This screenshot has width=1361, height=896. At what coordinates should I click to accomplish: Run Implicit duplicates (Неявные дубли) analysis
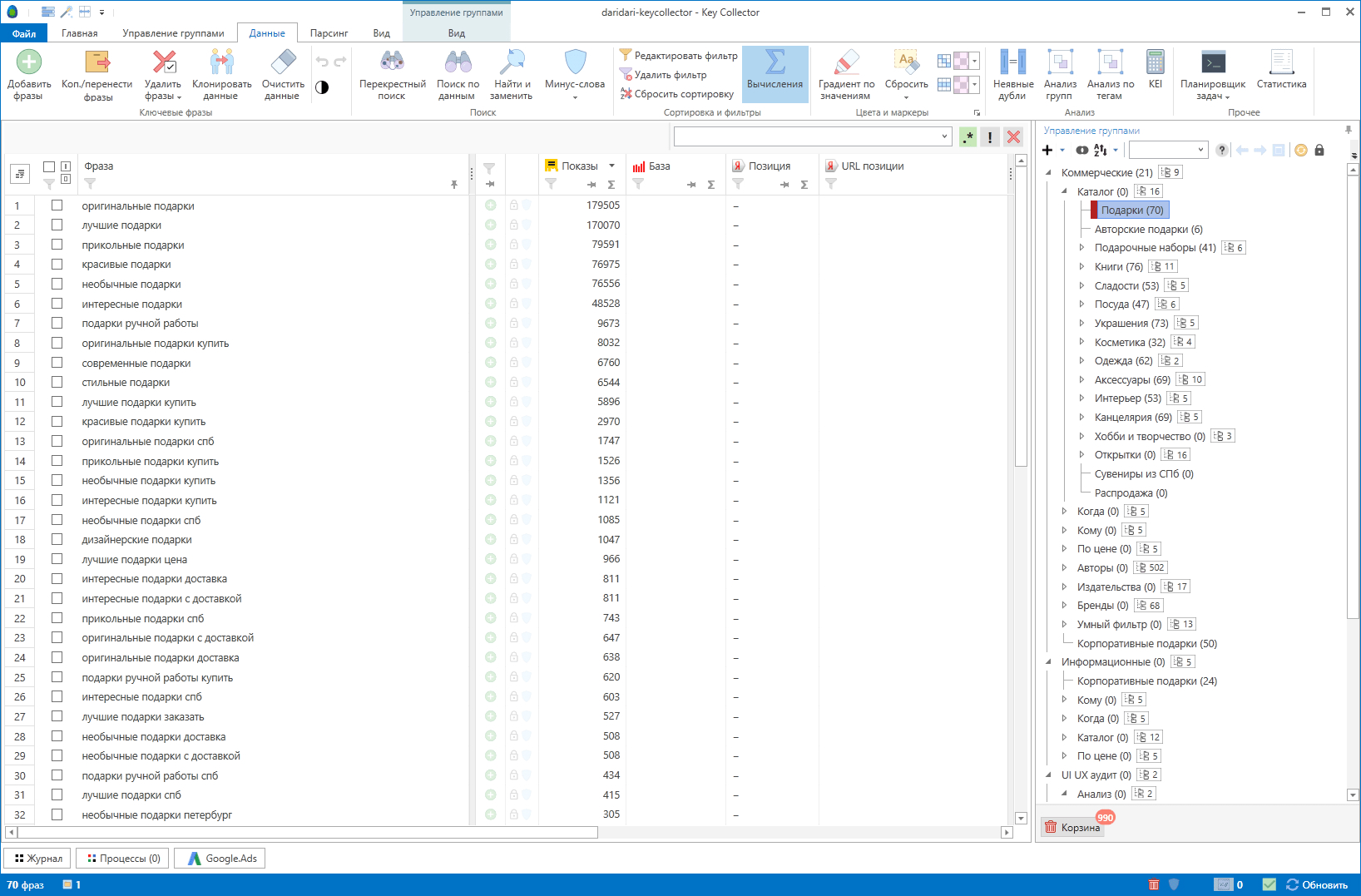pyautogui.click(x=1012, y=63)
